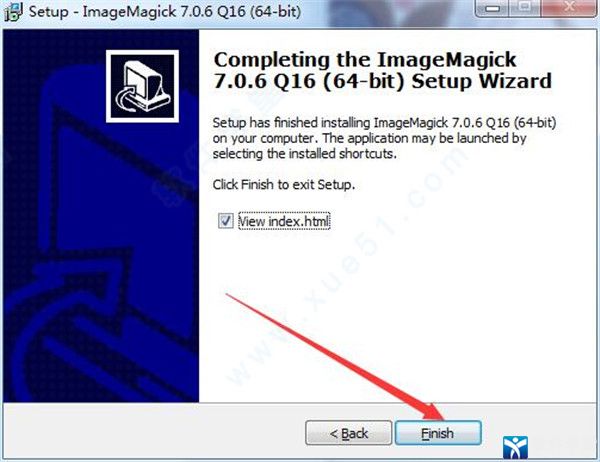Screen dimensions: 600x462
Task: Click the computer install icon in wizard banner
Action: [x=142, y=86]
